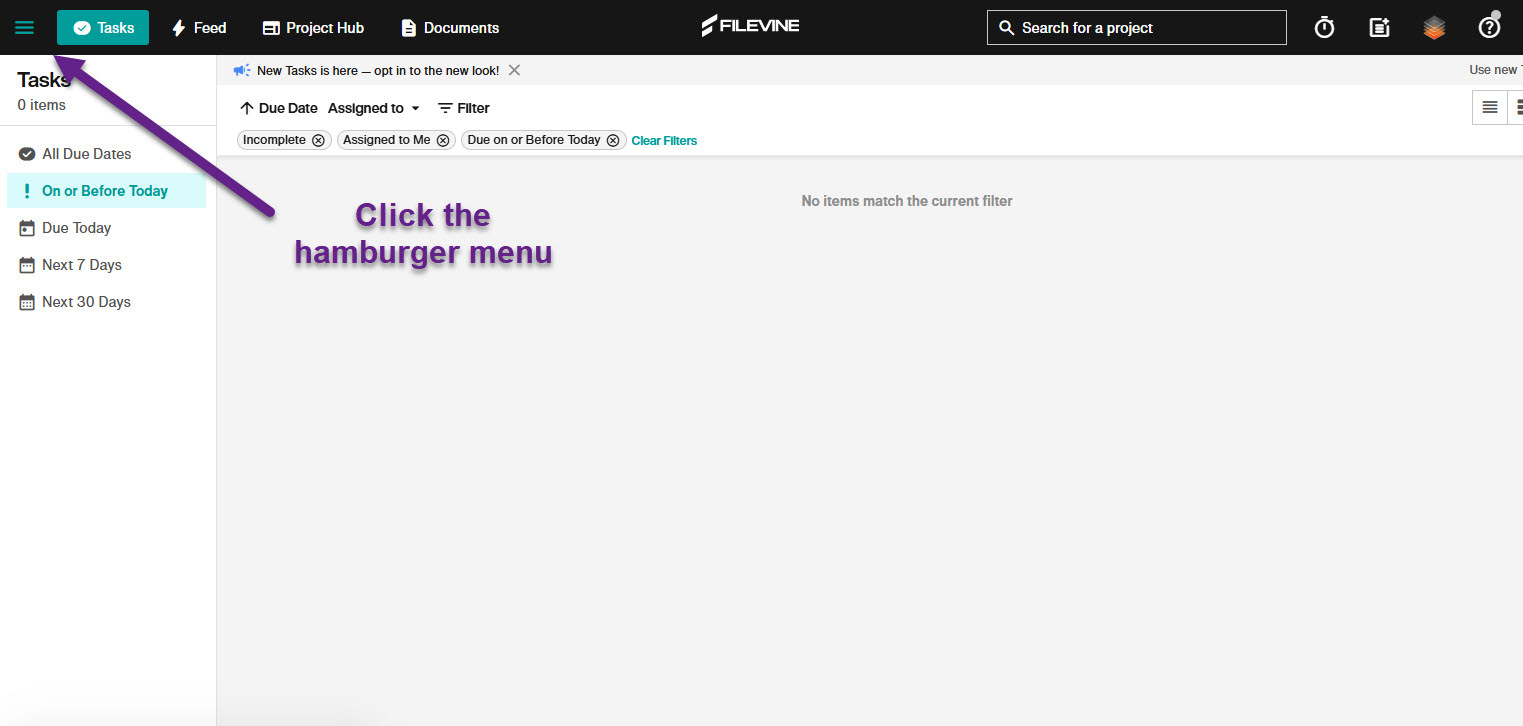Image resolution: width=1523 pixels, height=726 pixels.
Task: Click Clear Filters link
Action: [664, 140]
